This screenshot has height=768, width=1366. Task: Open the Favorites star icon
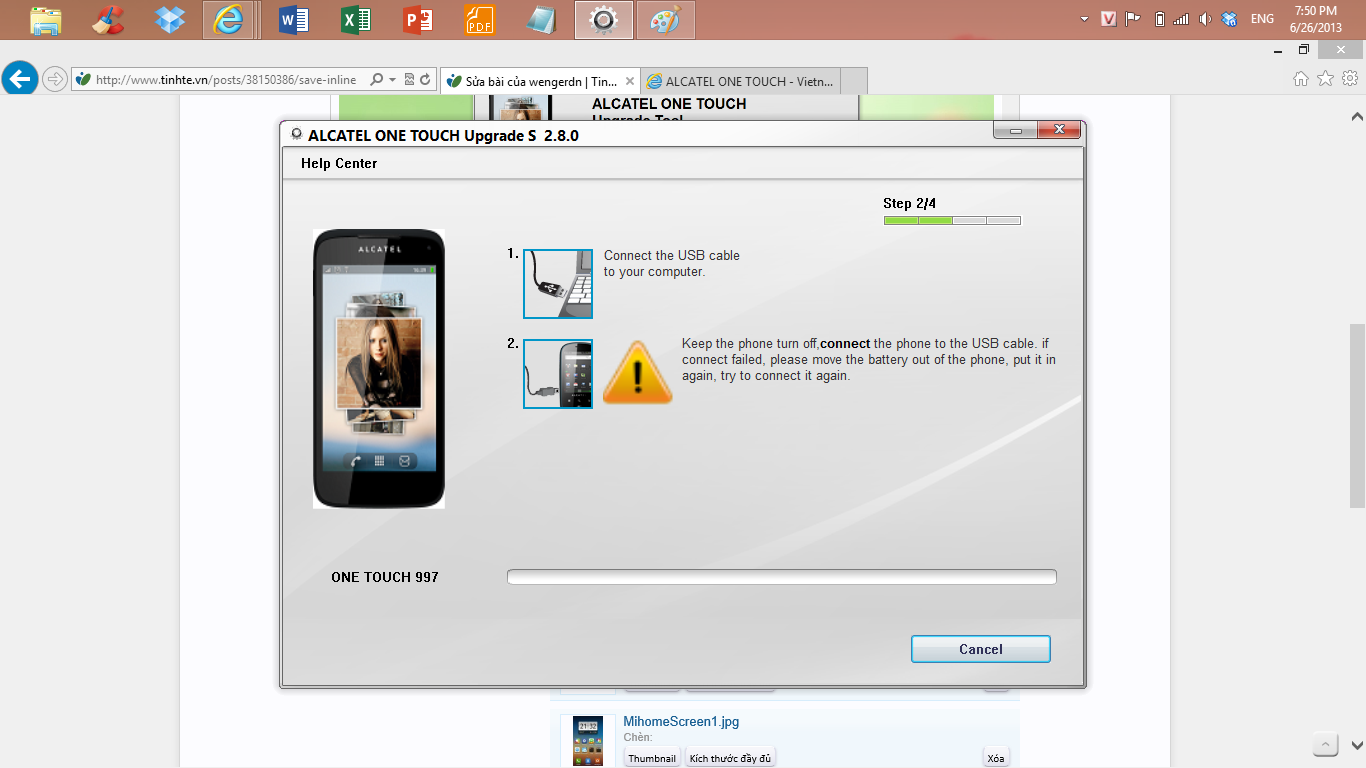point(1325,78)
